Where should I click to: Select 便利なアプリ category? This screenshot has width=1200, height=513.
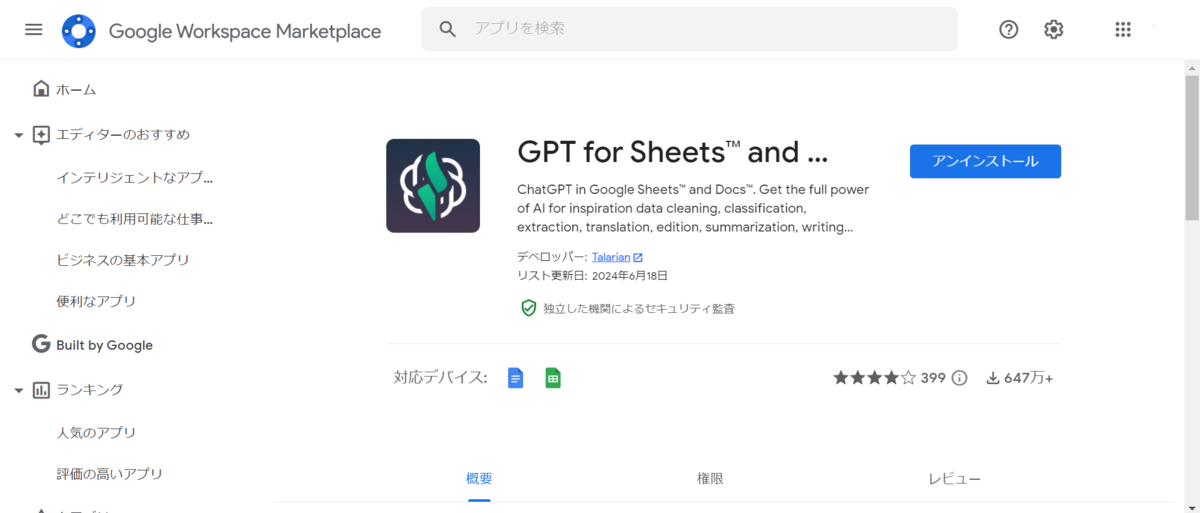pyautogui.click(x=96, y=301)
